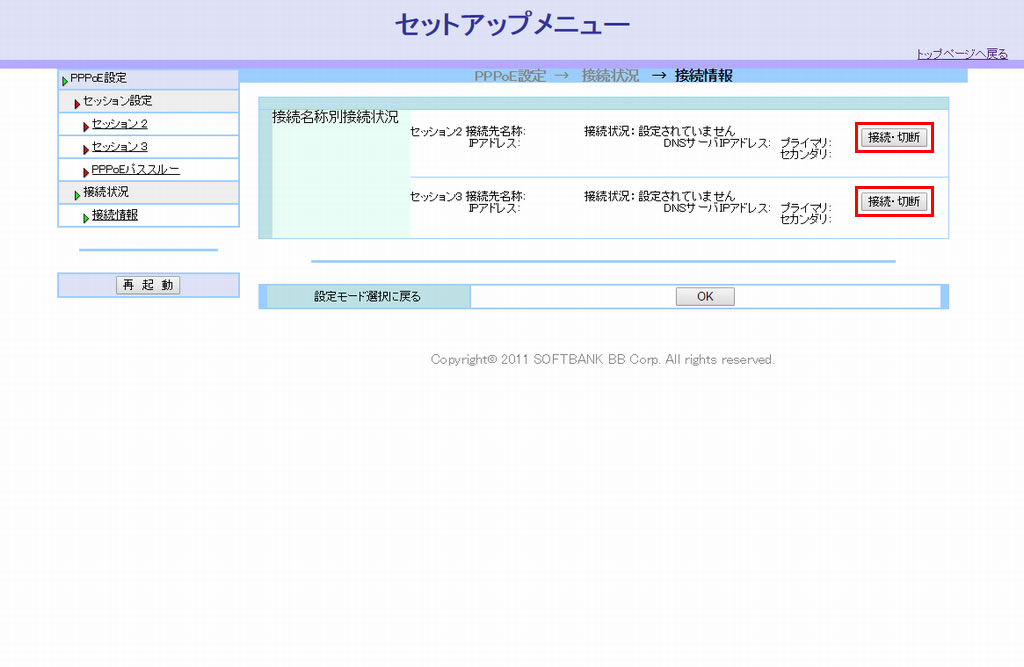Click the red arrow icon beside セッション設定
The height and width of the screenshot is (667, 1024).
coord(77,103)
